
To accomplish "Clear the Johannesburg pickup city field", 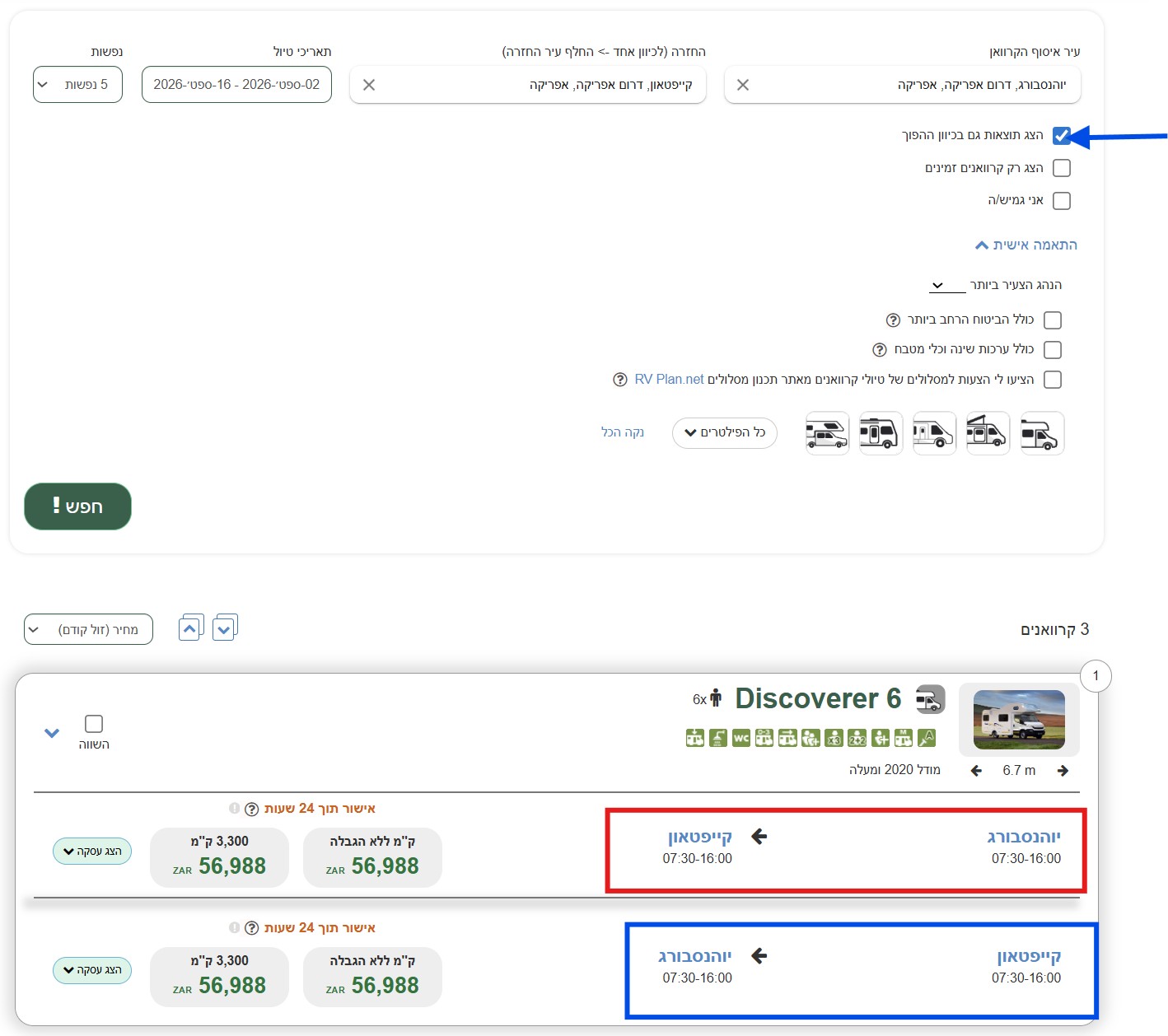I will coord(743,85).
